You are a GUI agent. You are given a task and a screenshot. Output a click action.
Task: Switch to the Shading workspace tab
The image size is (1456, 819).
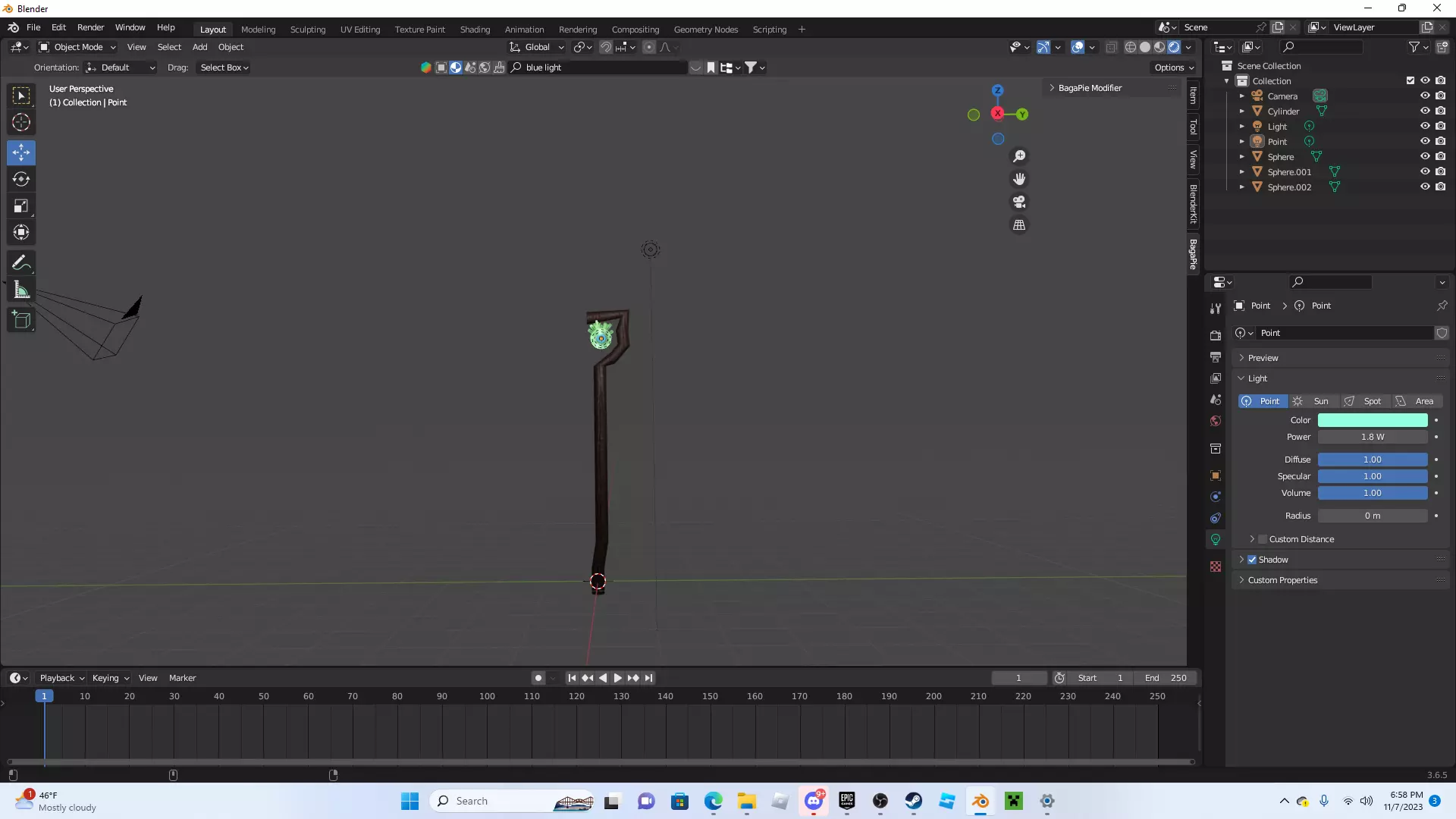pyautogui.click(x=475, y=30)
